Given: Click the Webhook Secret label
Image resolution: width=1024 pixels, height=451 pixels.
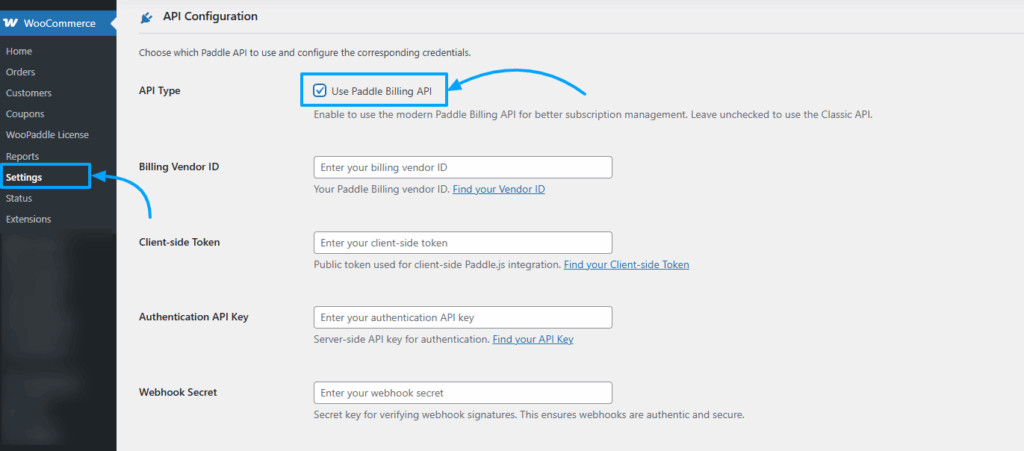Looking at the screenshot, I should [178, 392].
